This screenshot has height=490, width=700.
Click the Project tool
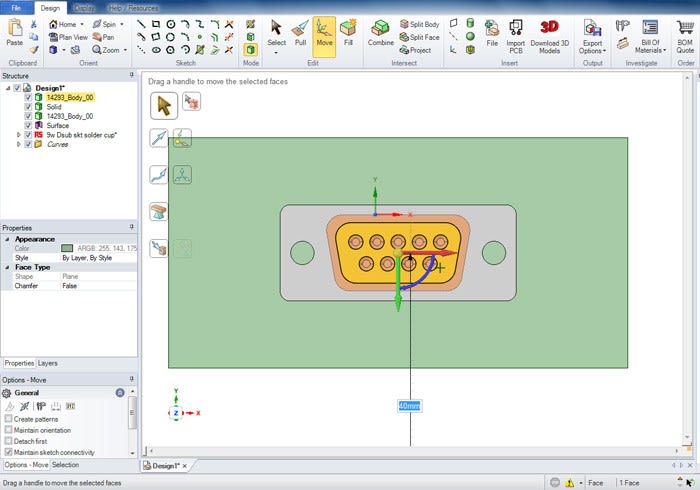click(416, 50)
